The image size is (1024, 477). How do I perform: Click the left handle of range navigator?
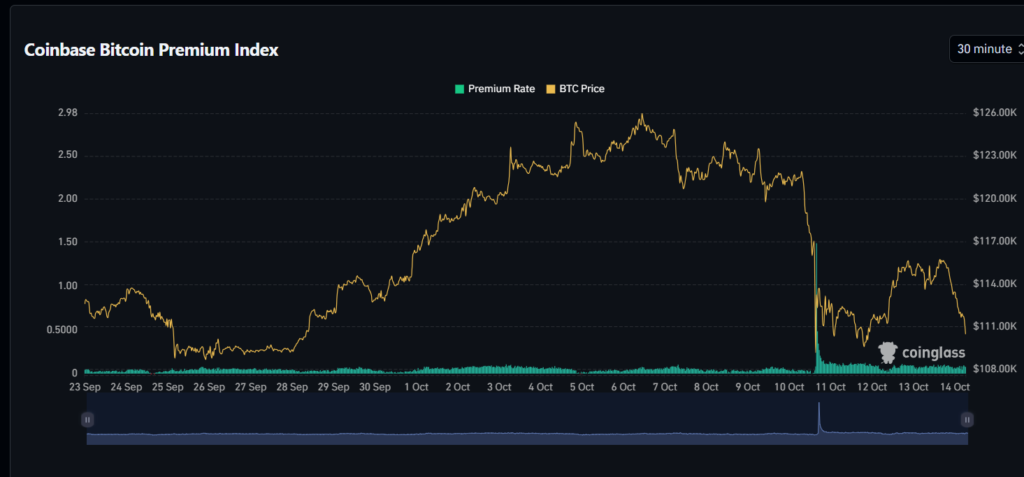tap(87, 420)
